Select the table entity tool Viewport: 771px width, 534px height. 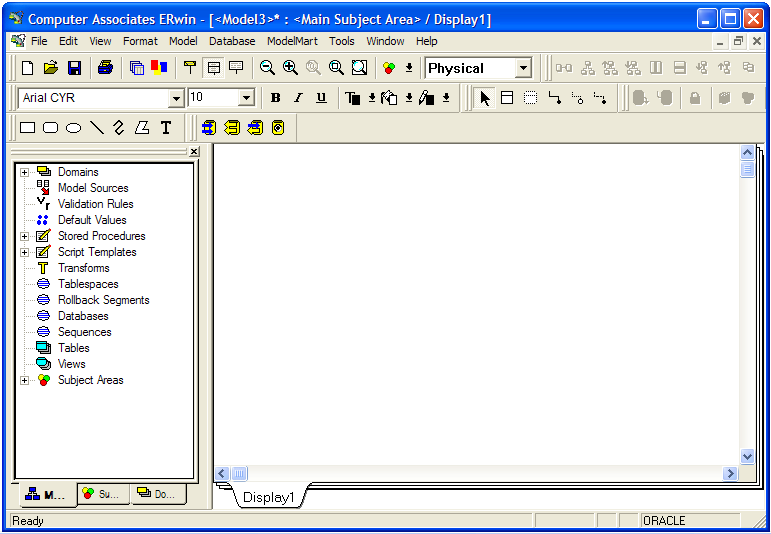(x=507, y=98)
